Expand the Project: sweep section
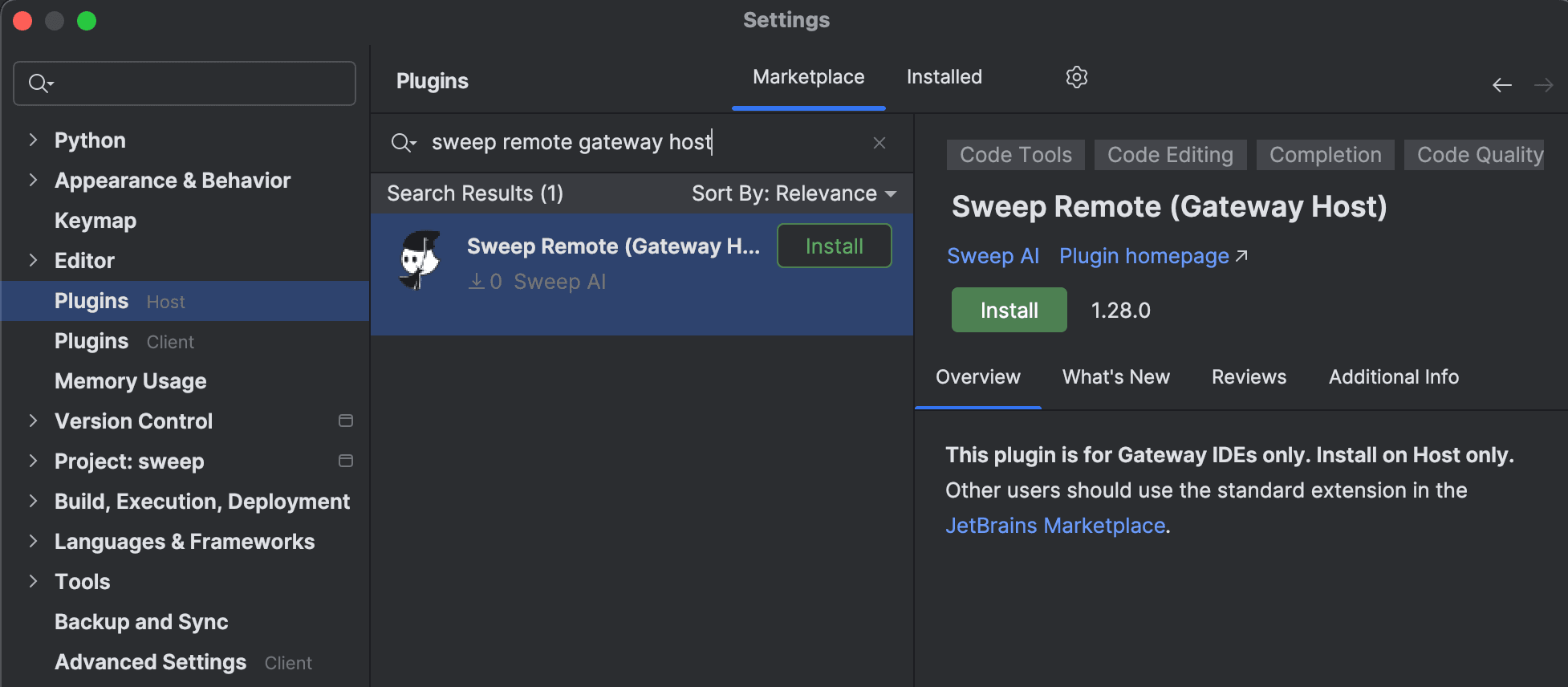Viewport: 1568px width, 687px height. point(33,461)
